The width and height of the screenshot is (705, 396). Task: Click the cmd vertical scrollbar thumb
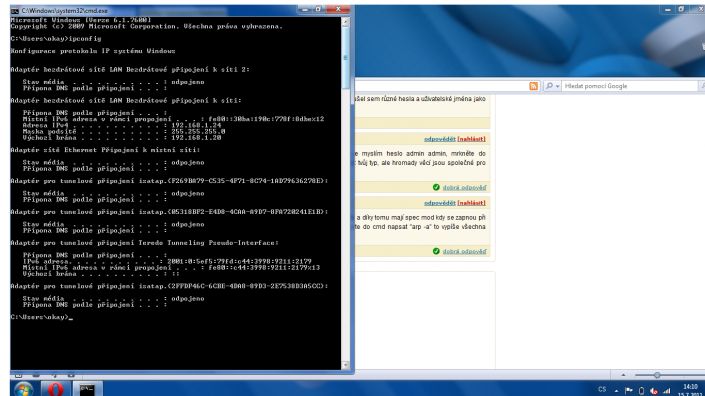click(x=345, y=57)
